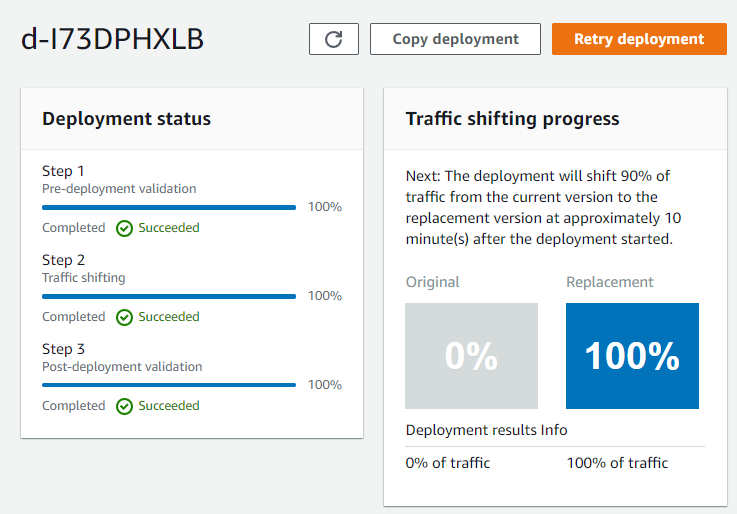This screenshot has width=737, height=514.
Task: Select the gray Original 0% traffic box
Action: tap(471, 356)
